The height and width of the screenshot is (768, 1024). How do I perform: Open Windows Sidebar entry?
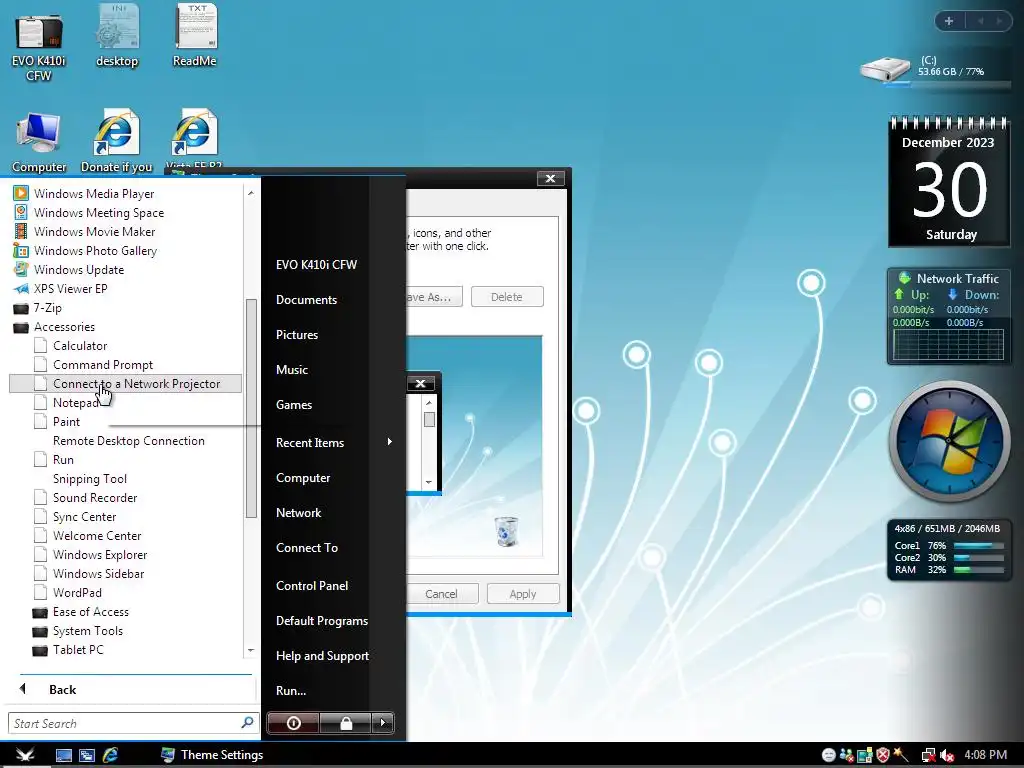point(98,573)
